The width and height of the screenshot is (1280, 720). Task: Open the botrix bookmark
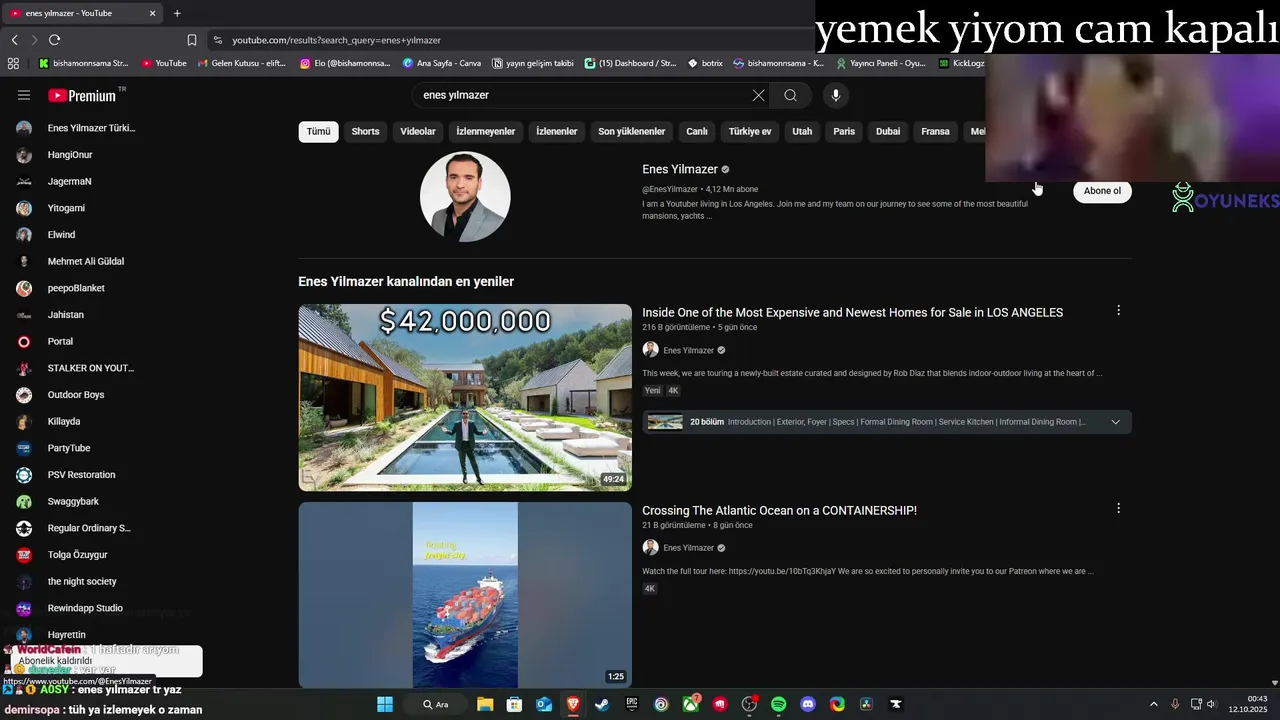coord(705,63)
